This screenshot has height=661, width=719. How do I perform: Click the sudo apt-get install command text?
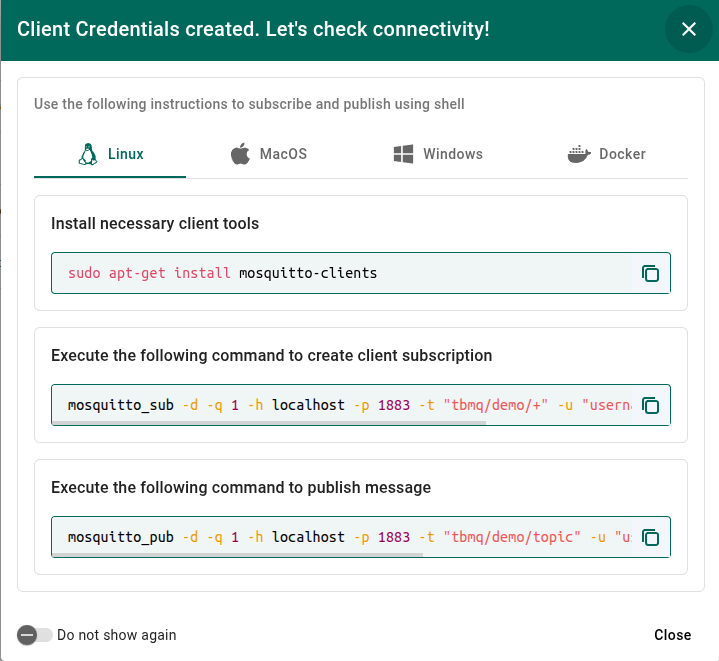[222, 273]
